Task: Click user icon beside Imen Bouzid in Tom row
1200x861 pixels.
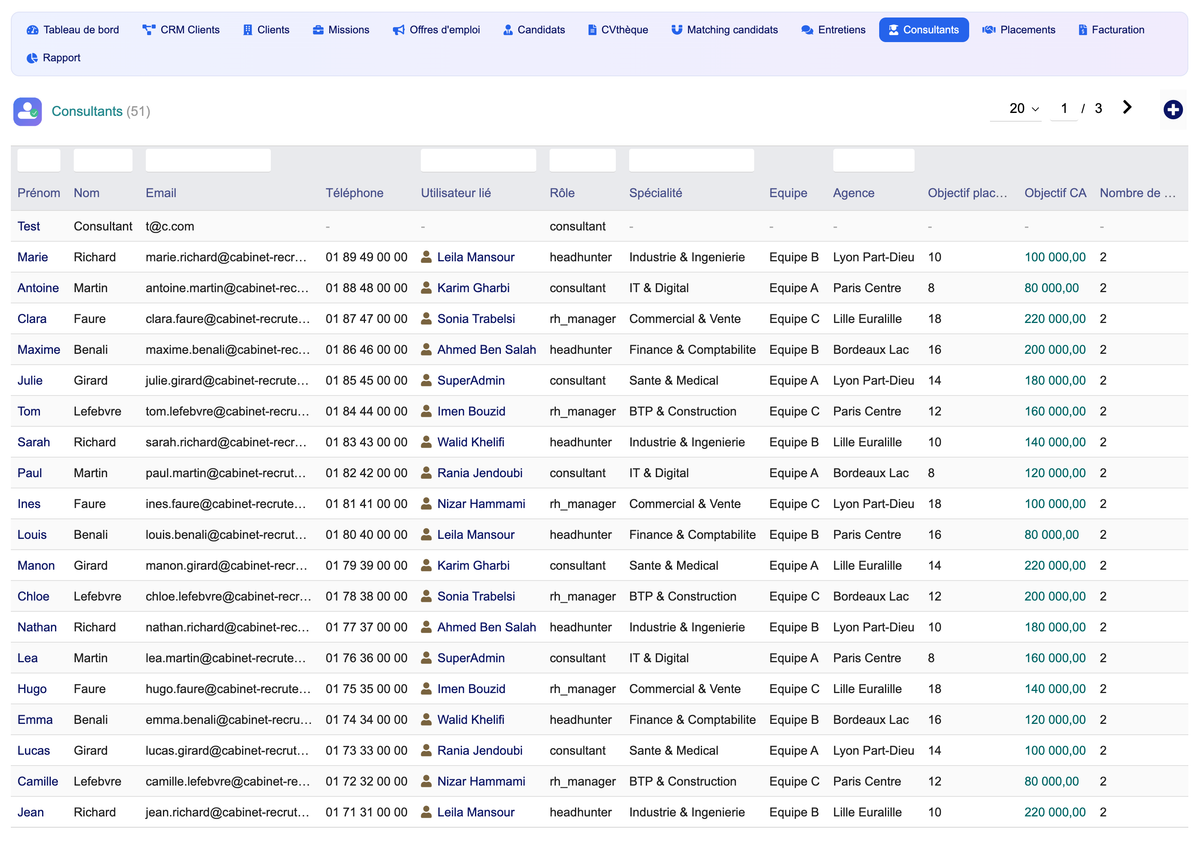Action: [427, 411]
